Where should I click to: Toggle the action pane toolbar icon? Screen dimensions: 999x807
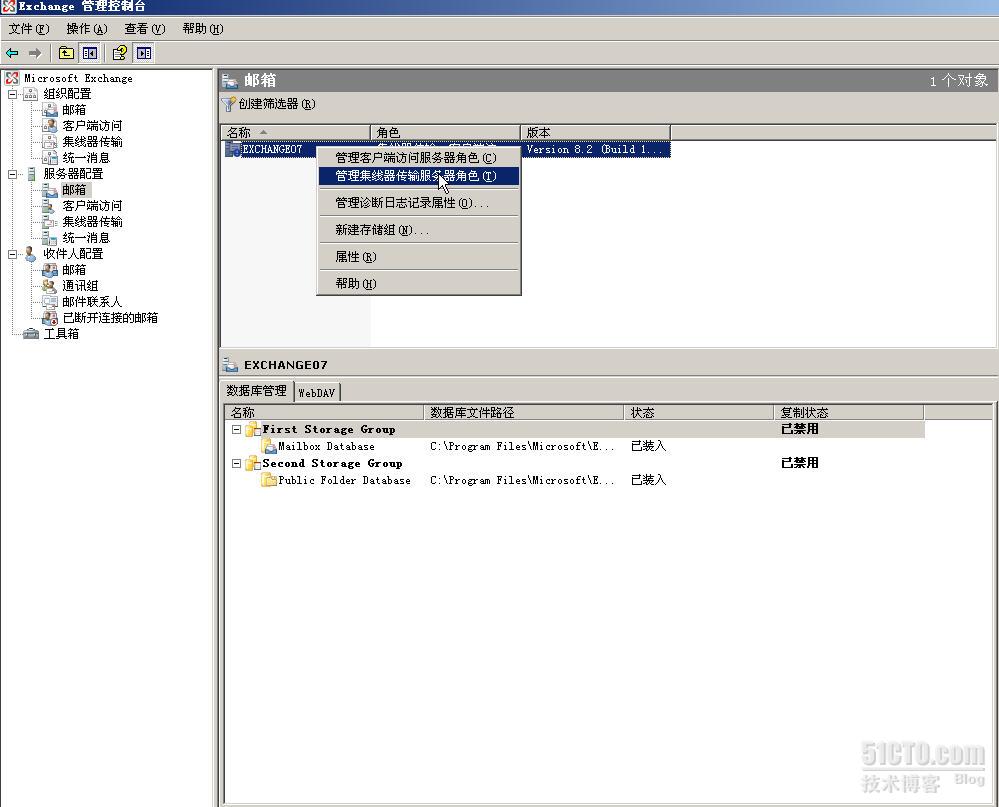click(144, 54)
